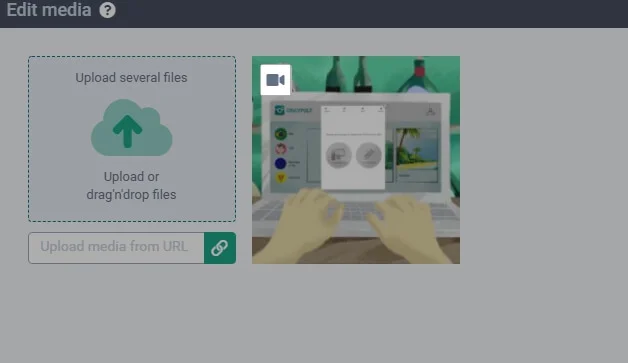Click the user profile icon on the laptop screen
Image resolution: width=628 pixels, height=363 pixels.
click(x=431, y=111)
